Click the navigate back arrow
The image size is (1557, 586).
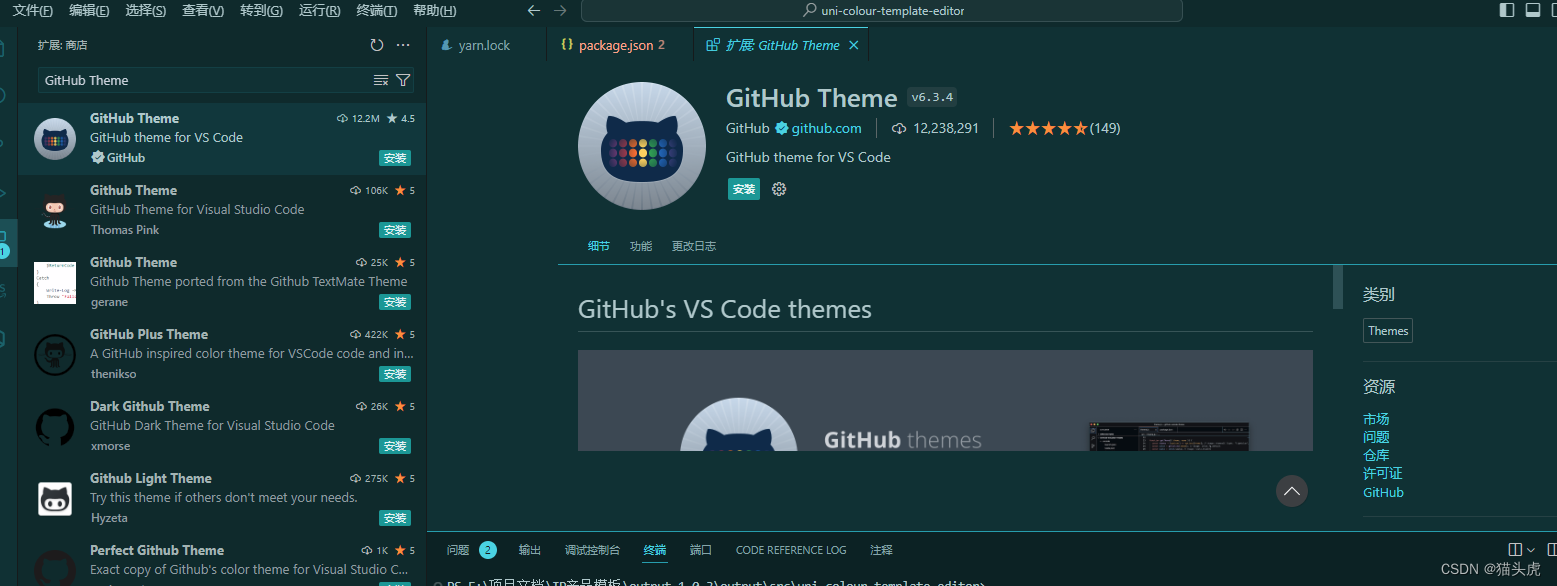click(534, 10)
